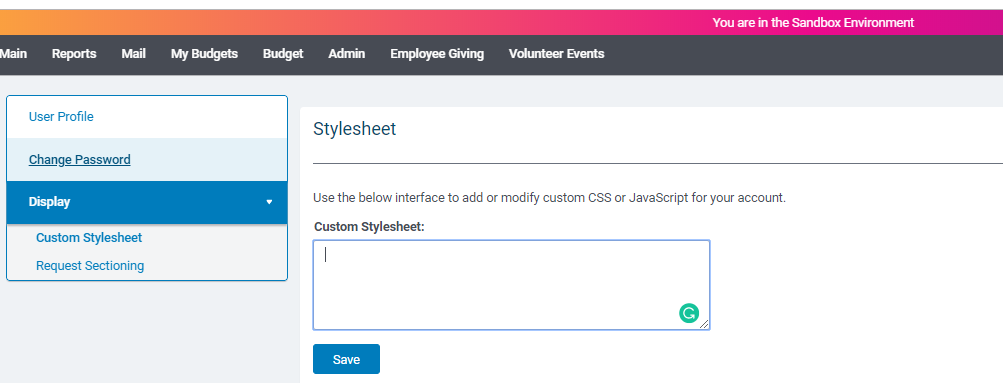Click the custom CSS or JavaScript instruction text
The image size is (1003, 383).
pos(549,198)
